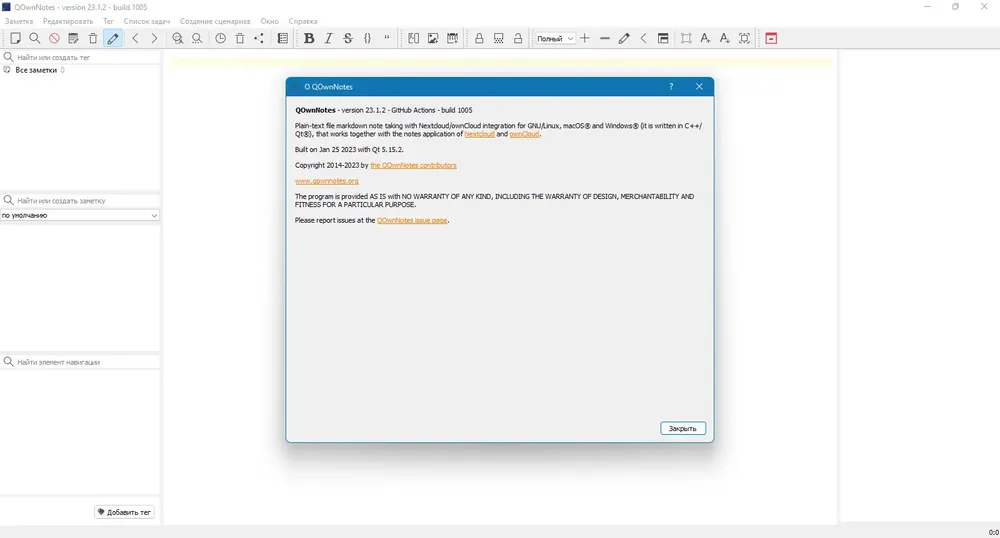Open the 'Справка' menu
Screen dimensions: 1000x538
[x=303, y=21]
